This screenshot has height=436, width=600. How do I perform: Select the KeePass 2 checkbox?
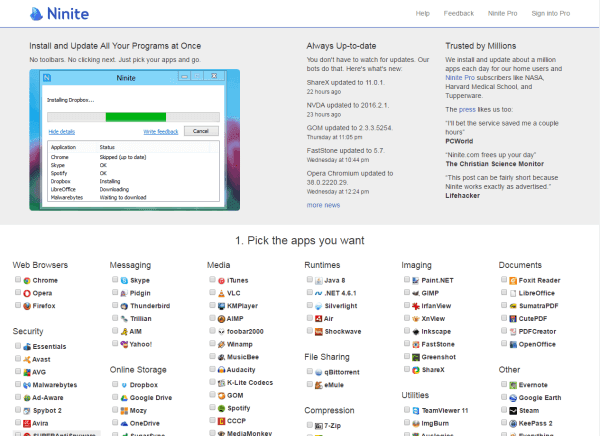(504, 423)
